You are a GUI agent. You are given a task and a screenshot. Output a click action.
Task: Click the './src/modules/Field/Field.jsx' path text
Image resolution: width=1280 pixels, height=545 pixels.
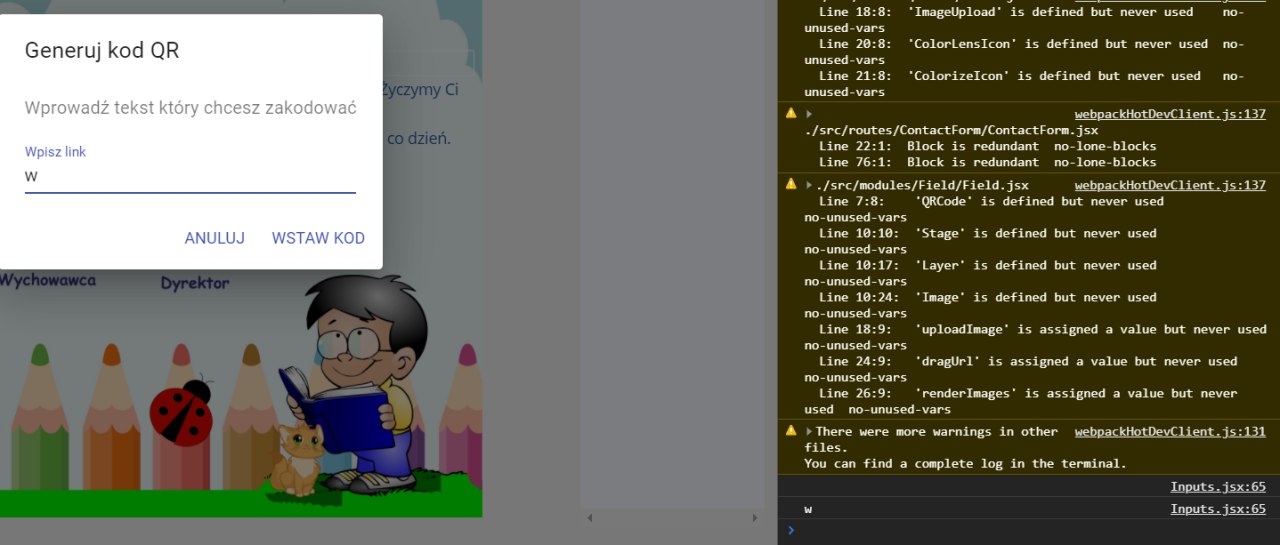click(922, 185)
